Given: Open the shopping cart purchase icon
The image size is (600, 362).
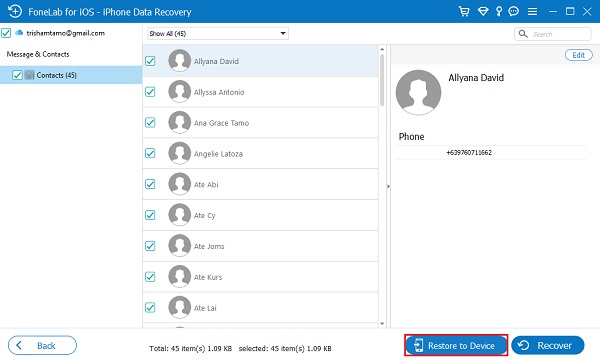Looking at the screenshot, I should (x=464, y=11).
